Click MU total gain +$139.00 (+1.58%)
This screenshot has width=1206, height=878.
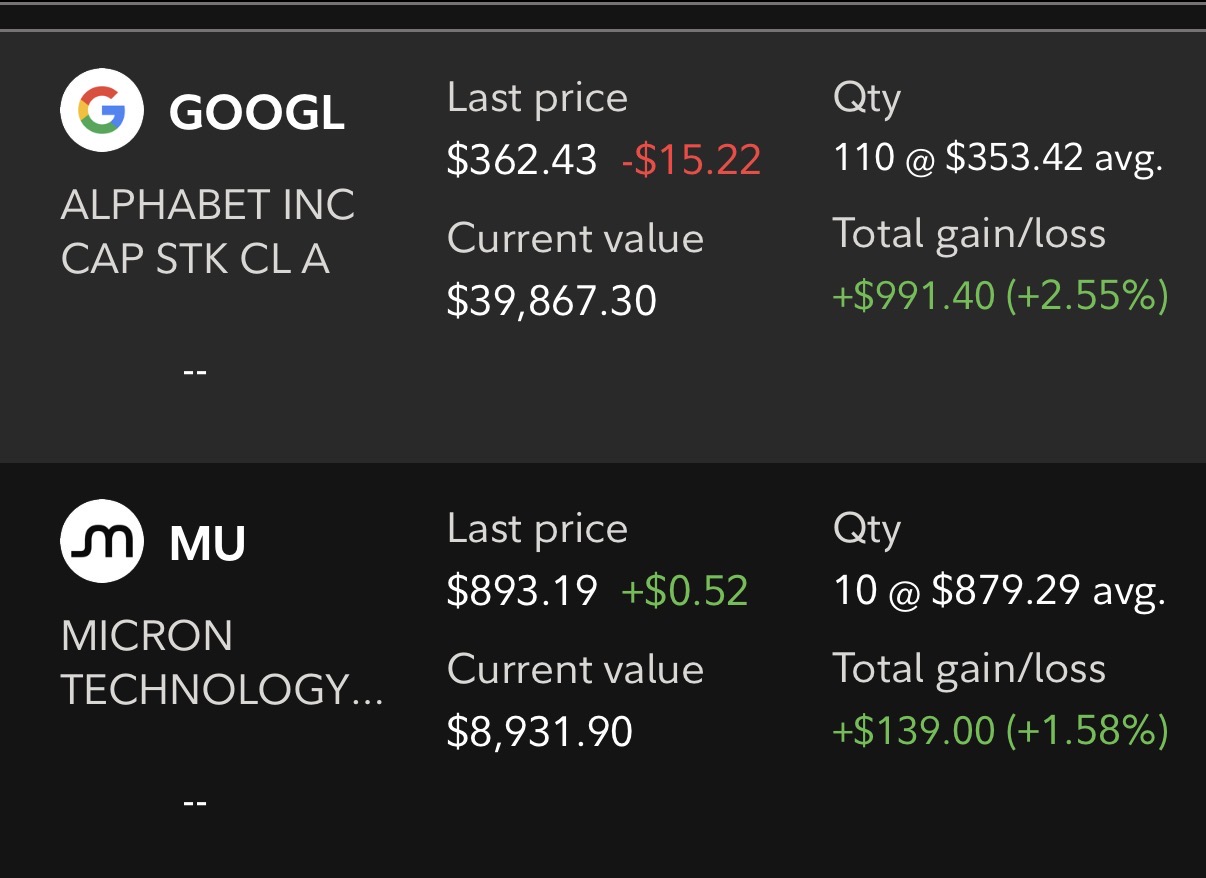click(x=1000, y=731)
